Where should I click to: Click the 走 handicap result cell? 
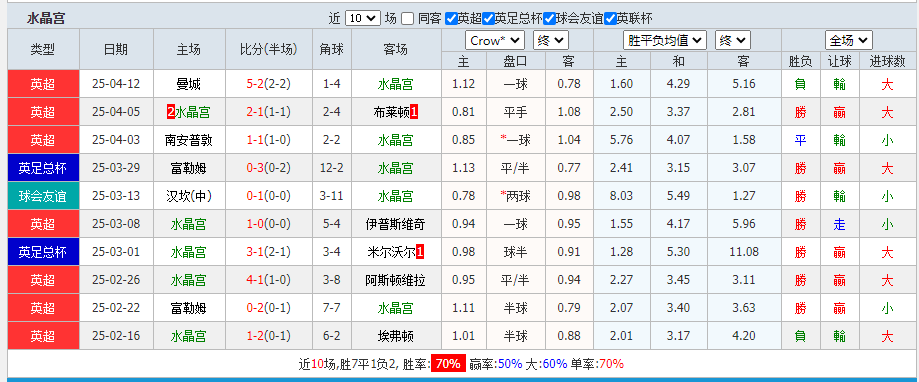click(839, 224)
